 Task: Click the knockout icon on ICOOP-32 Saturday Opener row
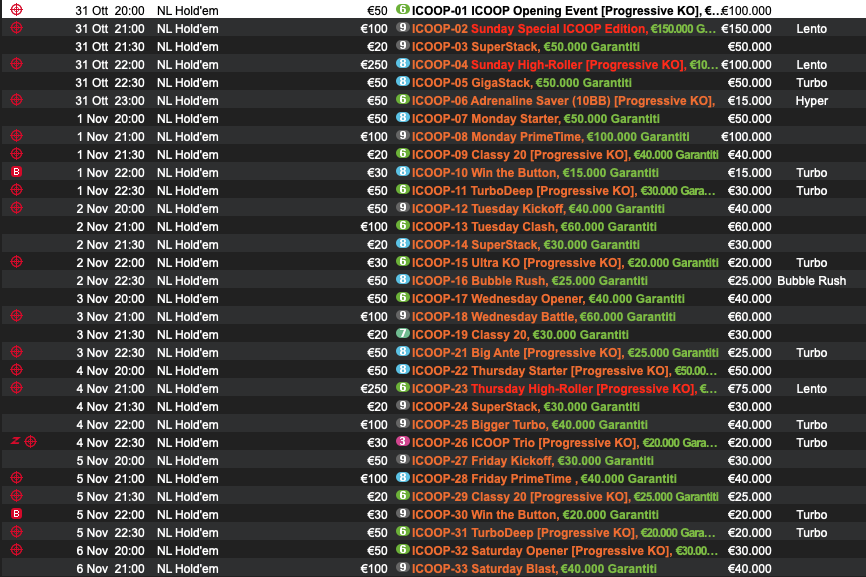(x=17, y=549)
